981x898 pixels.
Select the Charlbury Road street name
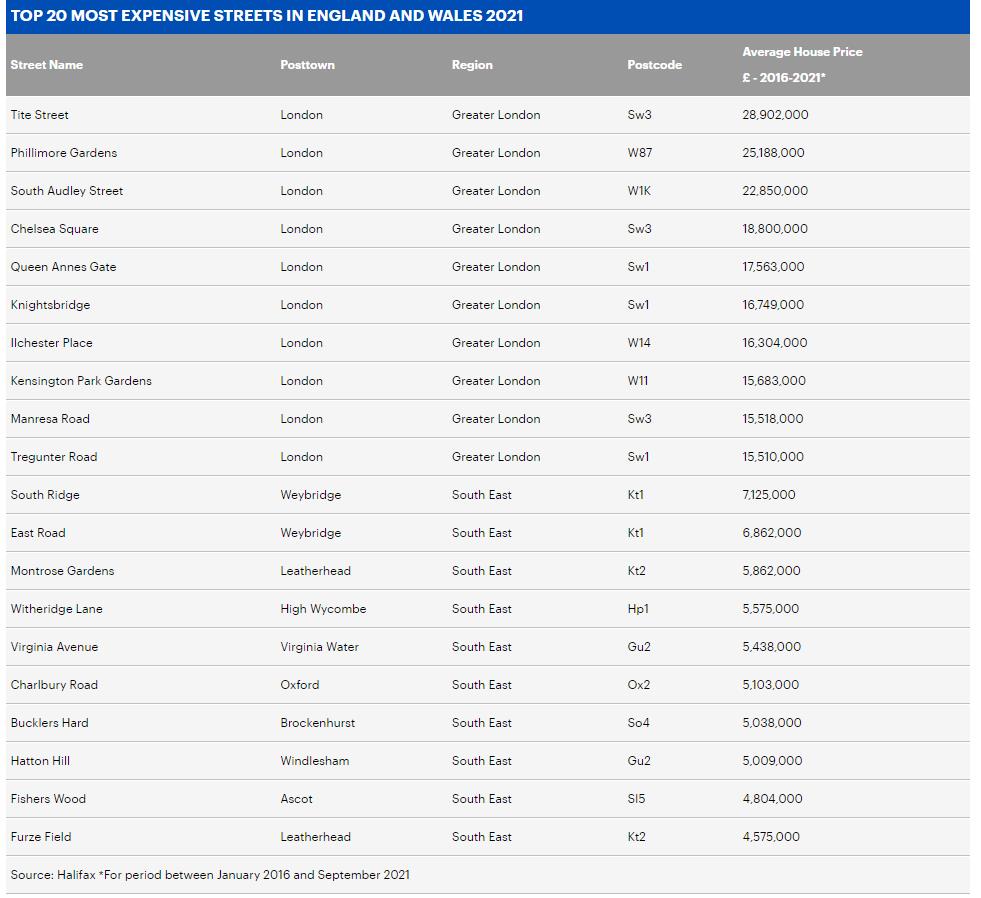coord(54,685)
